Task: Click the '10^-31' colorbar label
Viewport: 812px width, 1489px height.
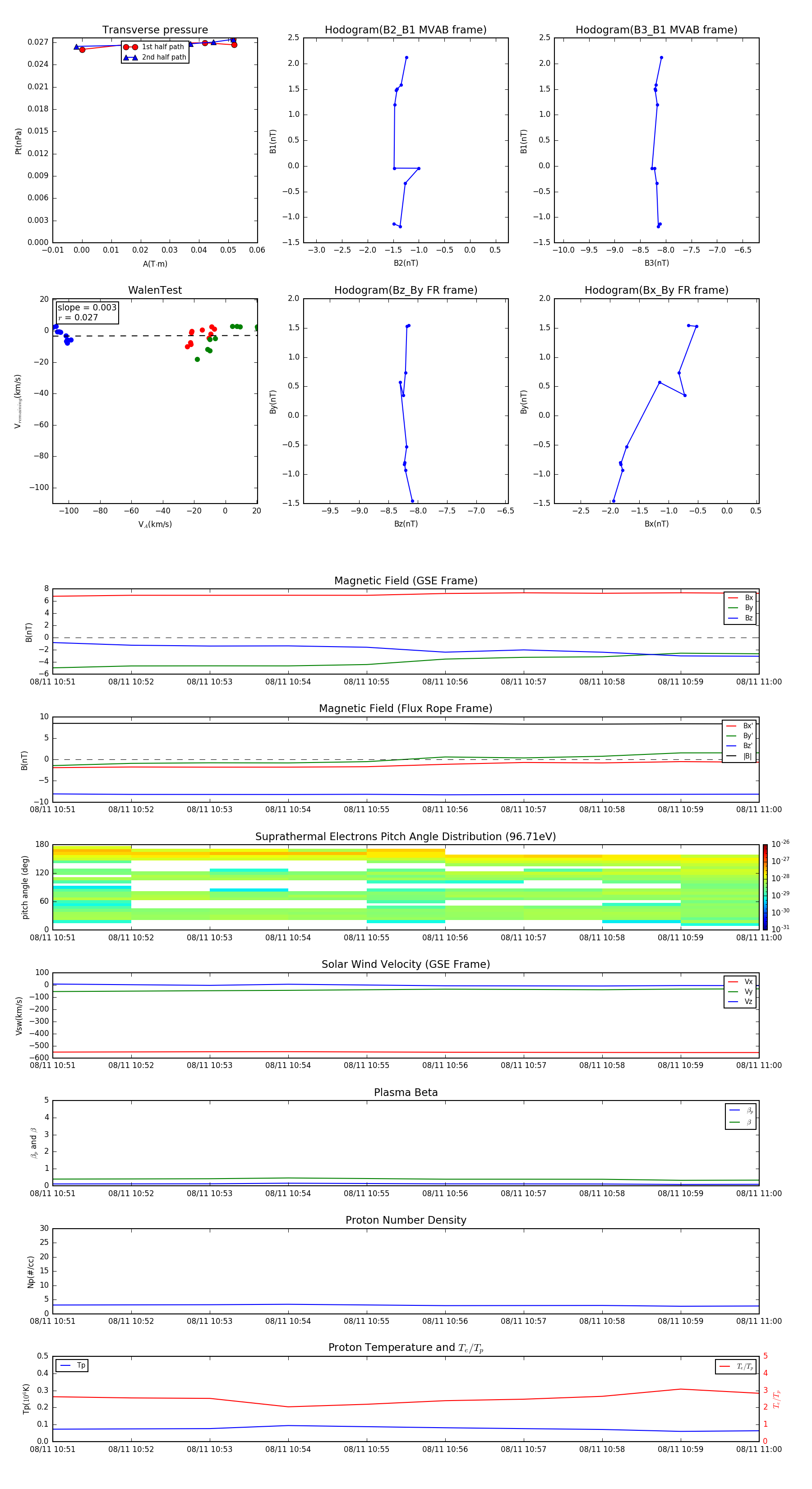Action: tap(780, 929)
